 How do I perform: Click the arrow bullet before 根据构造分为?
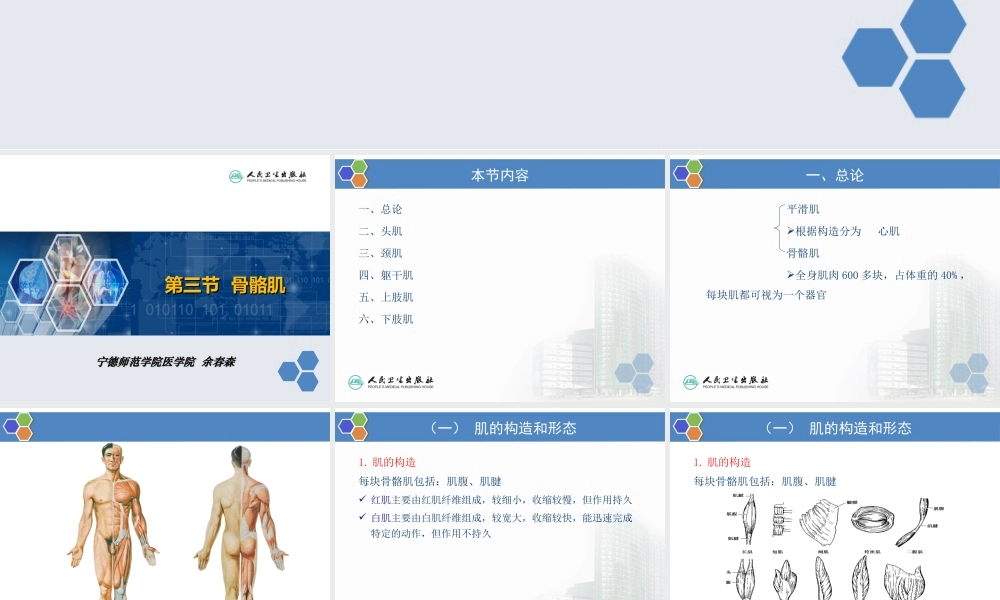[790, 231]
